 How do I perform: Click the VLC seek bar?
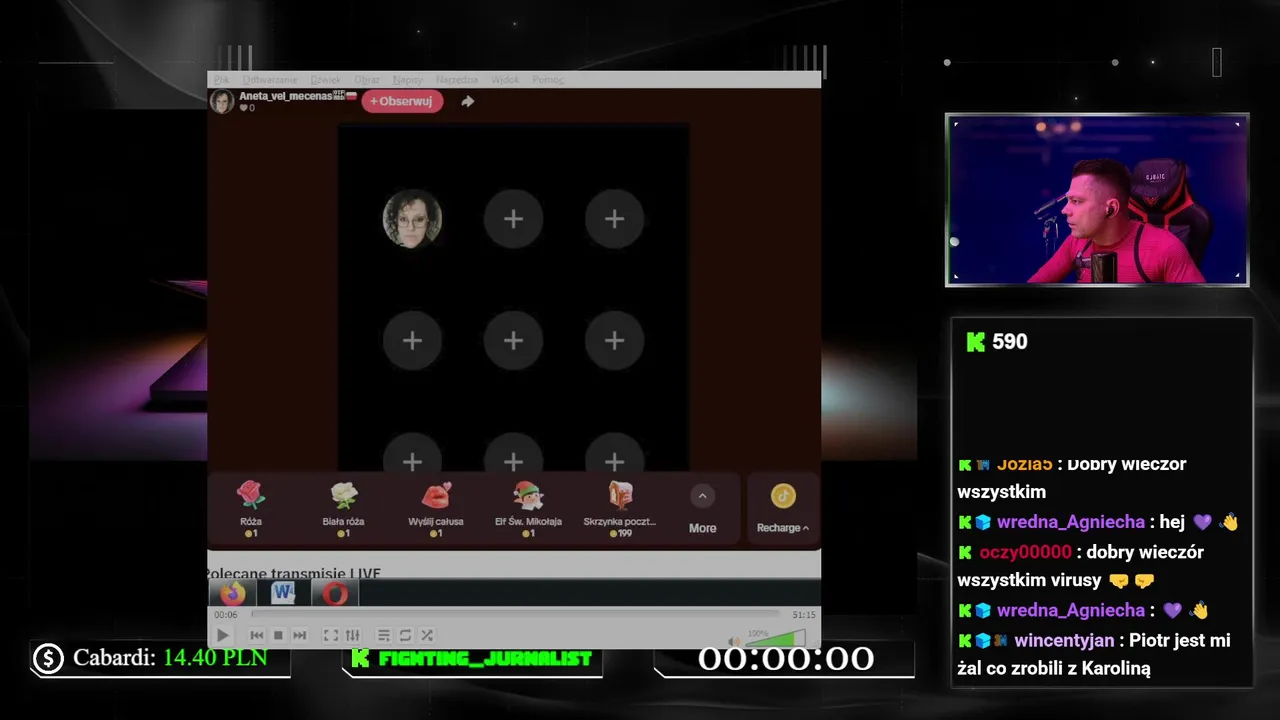click(515, 614)
